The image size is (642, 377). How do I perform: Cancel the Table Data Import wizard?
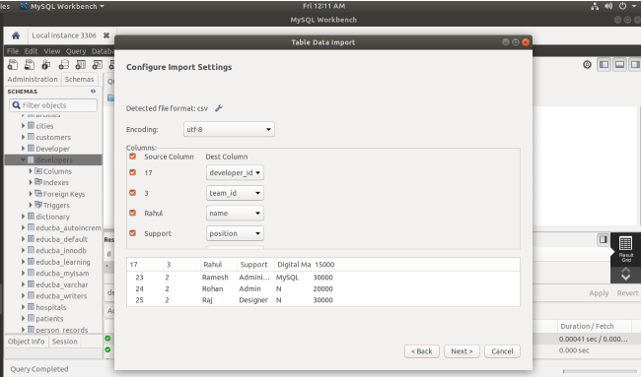[502, 351]
